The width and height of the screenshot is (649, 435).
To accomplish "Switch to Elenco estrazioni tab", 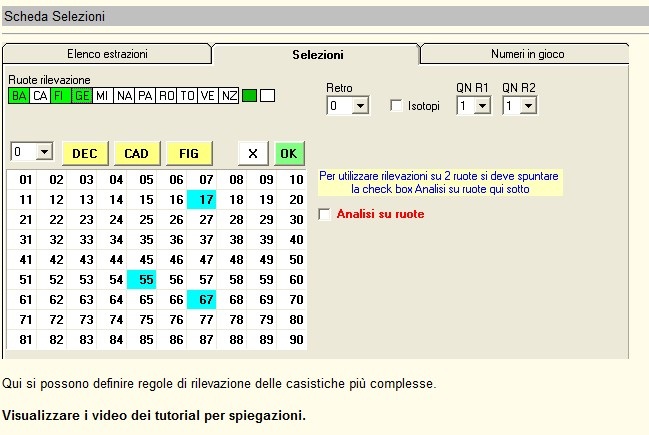I will click(x=107, y=54).
